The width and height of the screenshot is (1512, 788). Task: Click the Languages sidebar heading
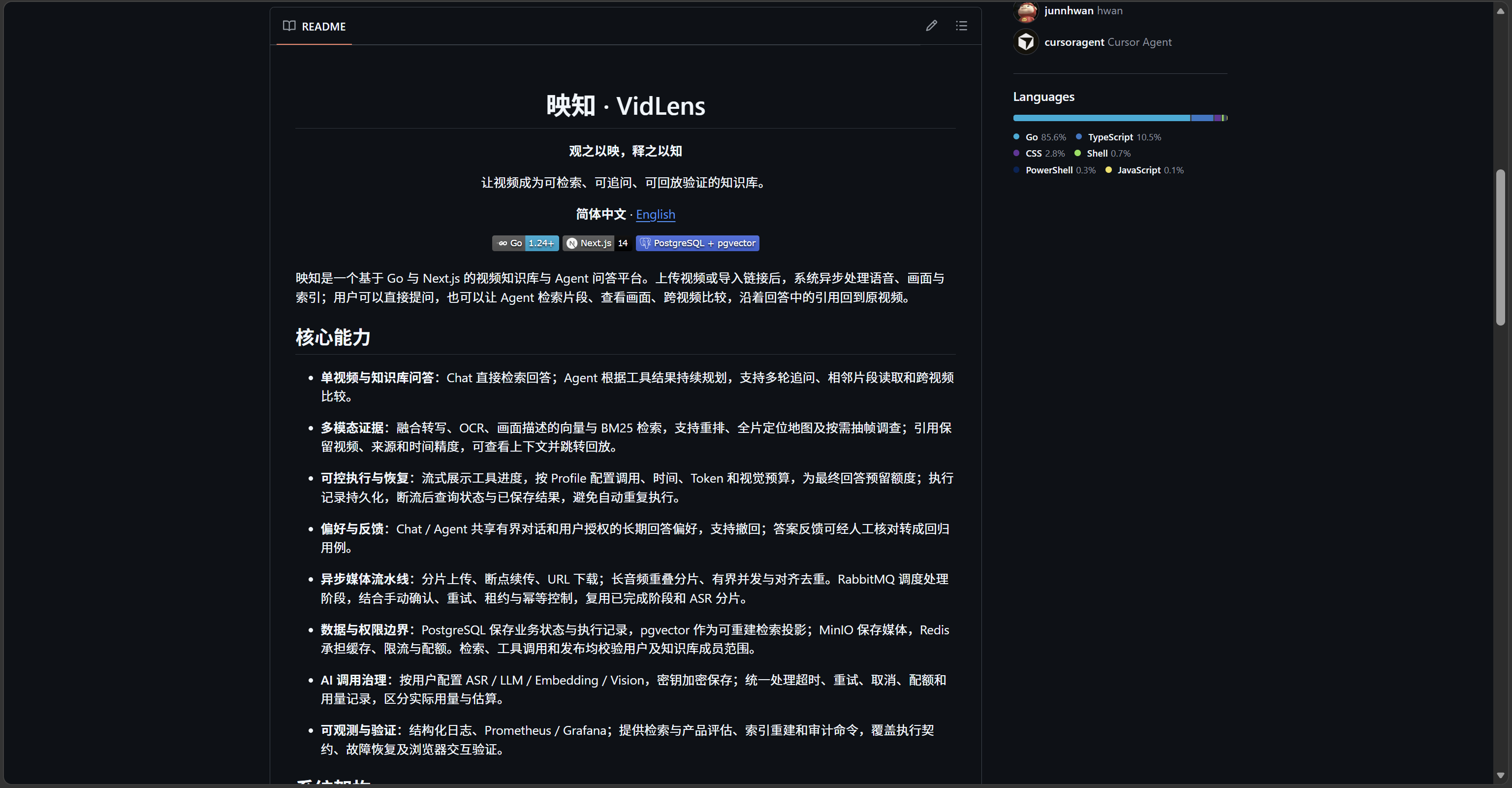1043,97
